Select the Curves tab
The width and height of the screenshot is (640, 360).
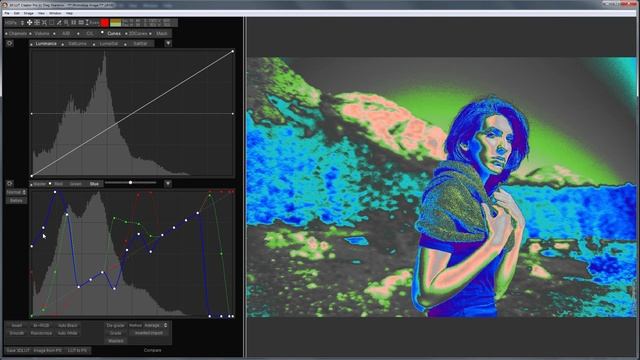114,33
